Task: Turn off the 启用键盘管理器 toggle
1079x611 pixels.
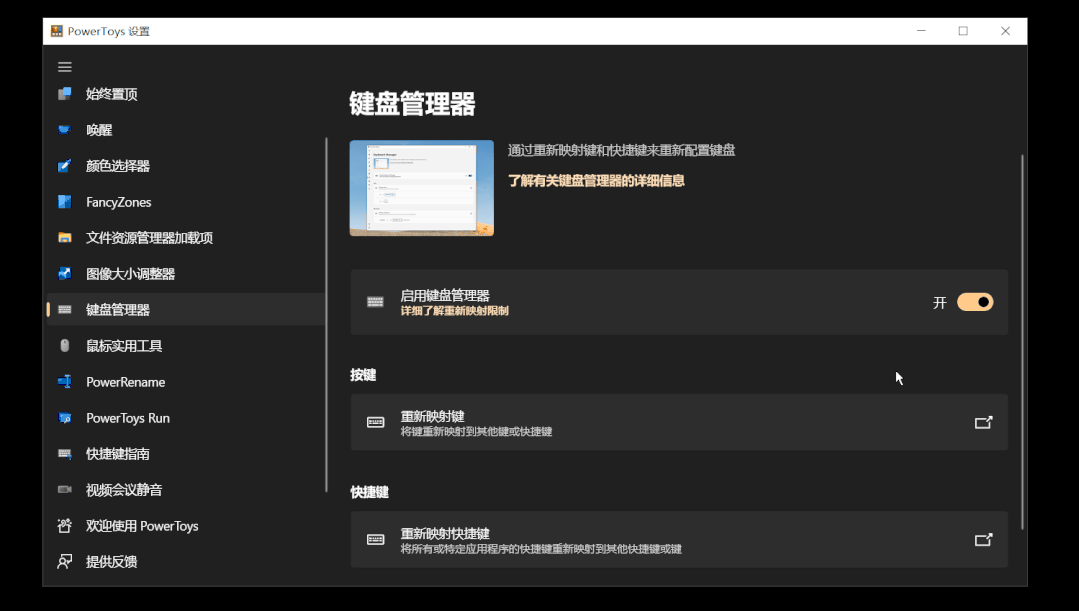Action: click(975, 302)
